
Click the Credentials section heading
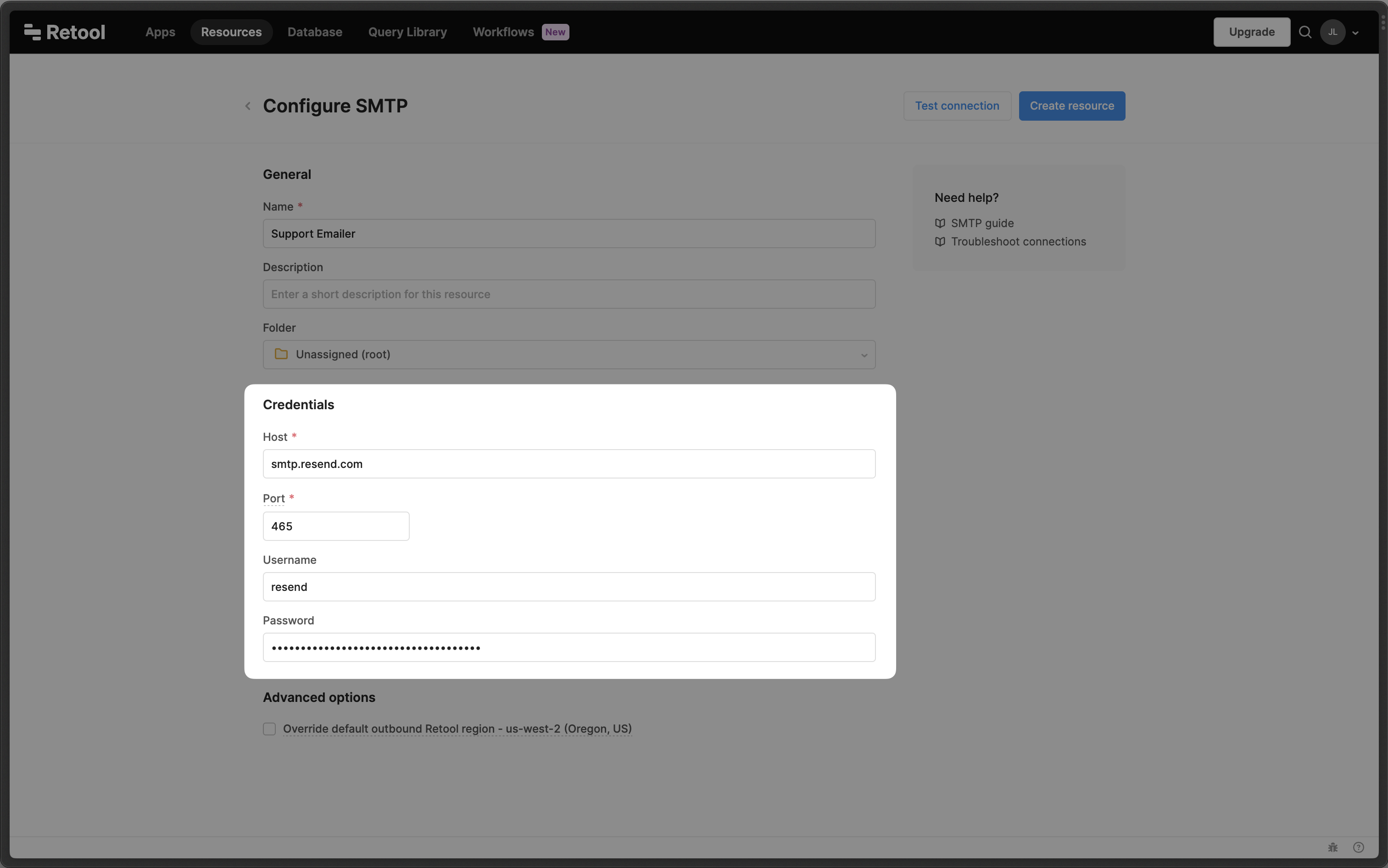[299, 405]
